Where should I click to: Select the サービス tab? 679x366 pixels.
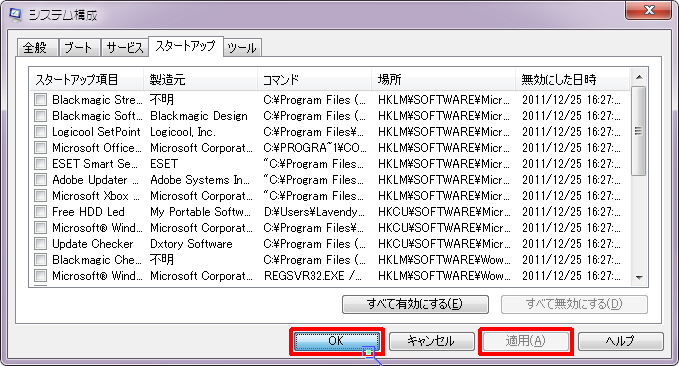(125, 47)
